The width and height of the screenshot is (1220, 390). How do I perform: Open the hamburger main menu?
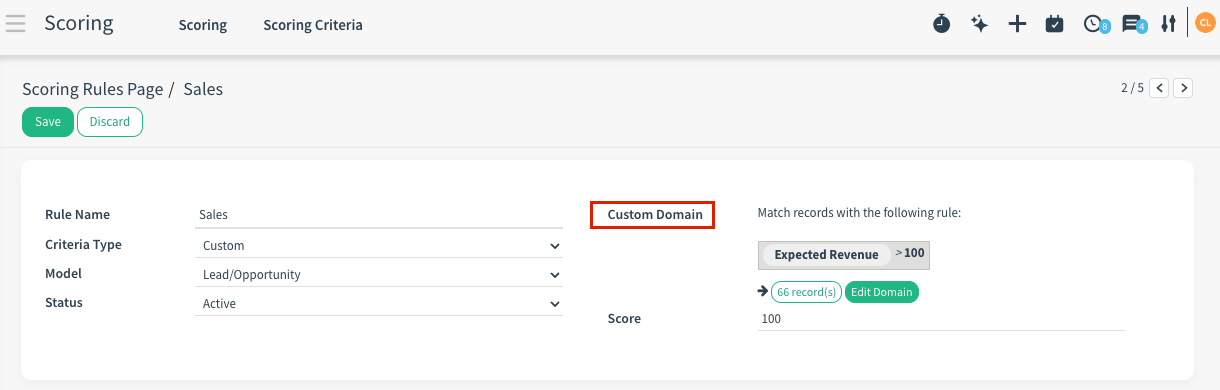coord(16,23)
